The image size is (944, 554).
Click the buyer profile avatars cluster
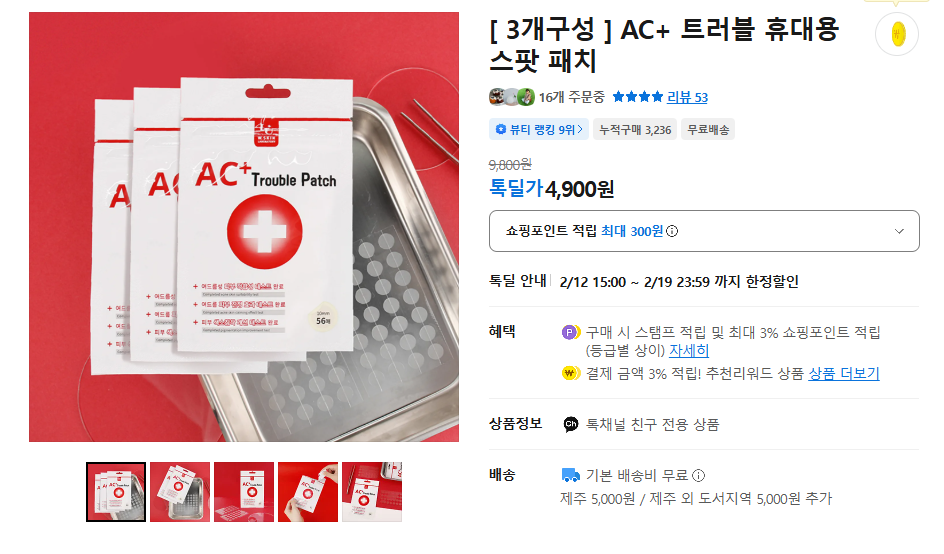coord(512,96)
